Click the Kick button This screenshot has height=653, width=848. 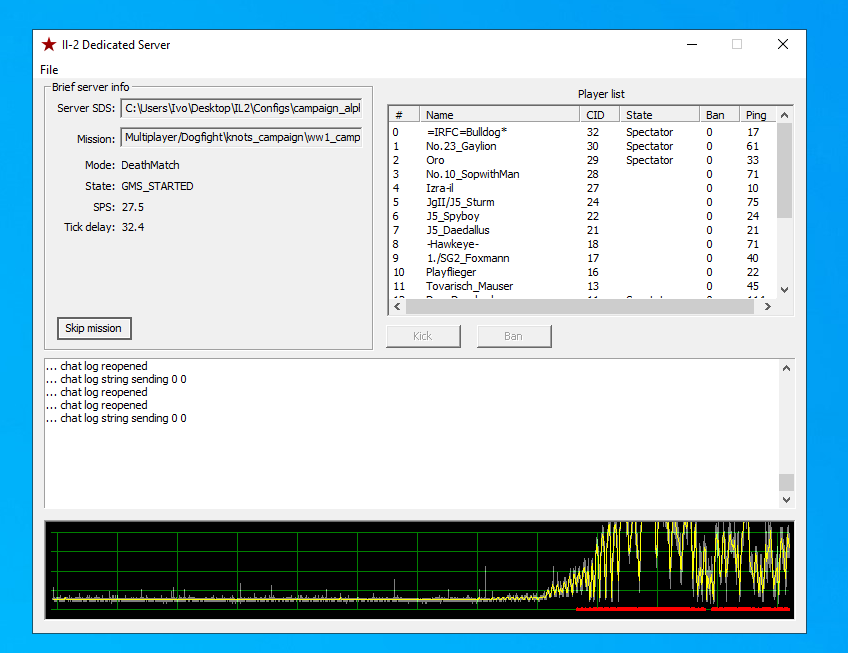point(422,336)
